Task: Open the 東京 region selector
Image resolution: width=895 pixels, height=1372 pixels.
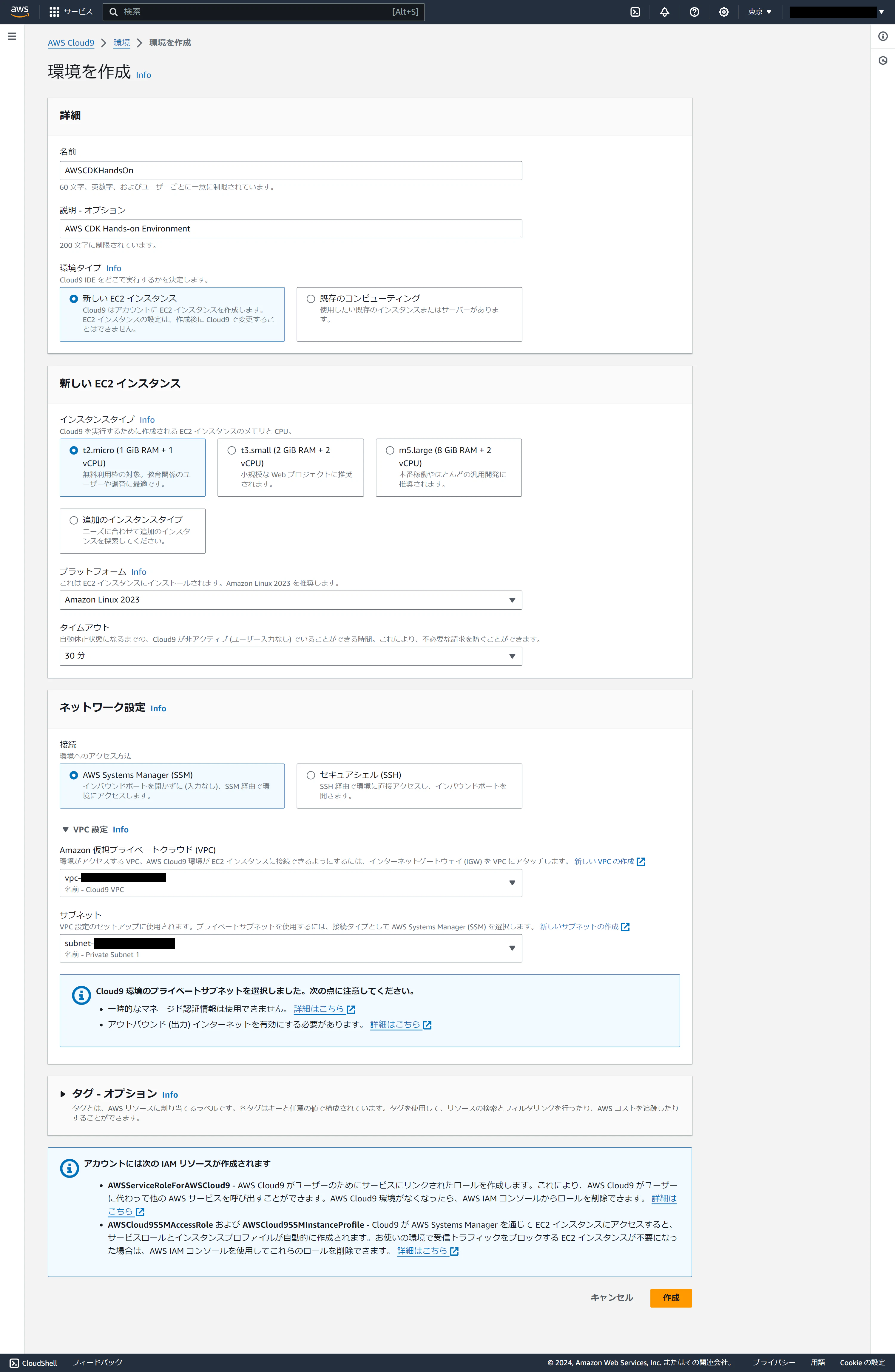Action: [760, 12]
